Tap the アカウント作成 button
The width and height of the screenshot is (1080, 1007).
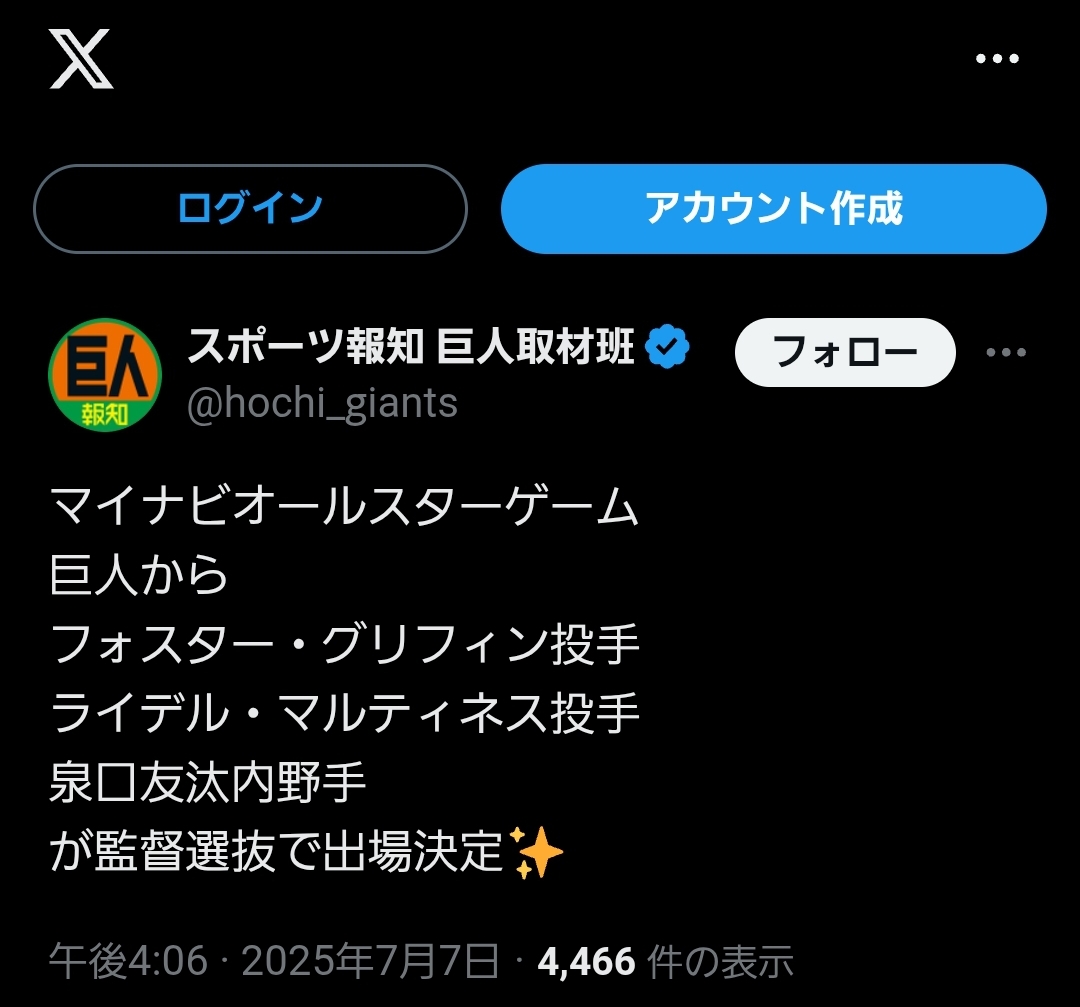point(773,208)
